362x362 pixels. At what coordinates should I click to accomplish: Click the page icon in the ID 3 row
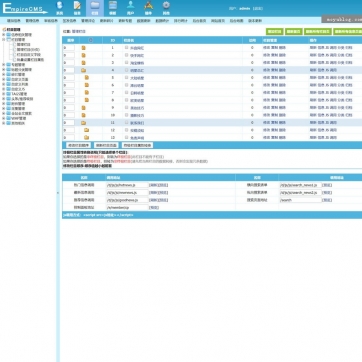click(x=84, y=63)
